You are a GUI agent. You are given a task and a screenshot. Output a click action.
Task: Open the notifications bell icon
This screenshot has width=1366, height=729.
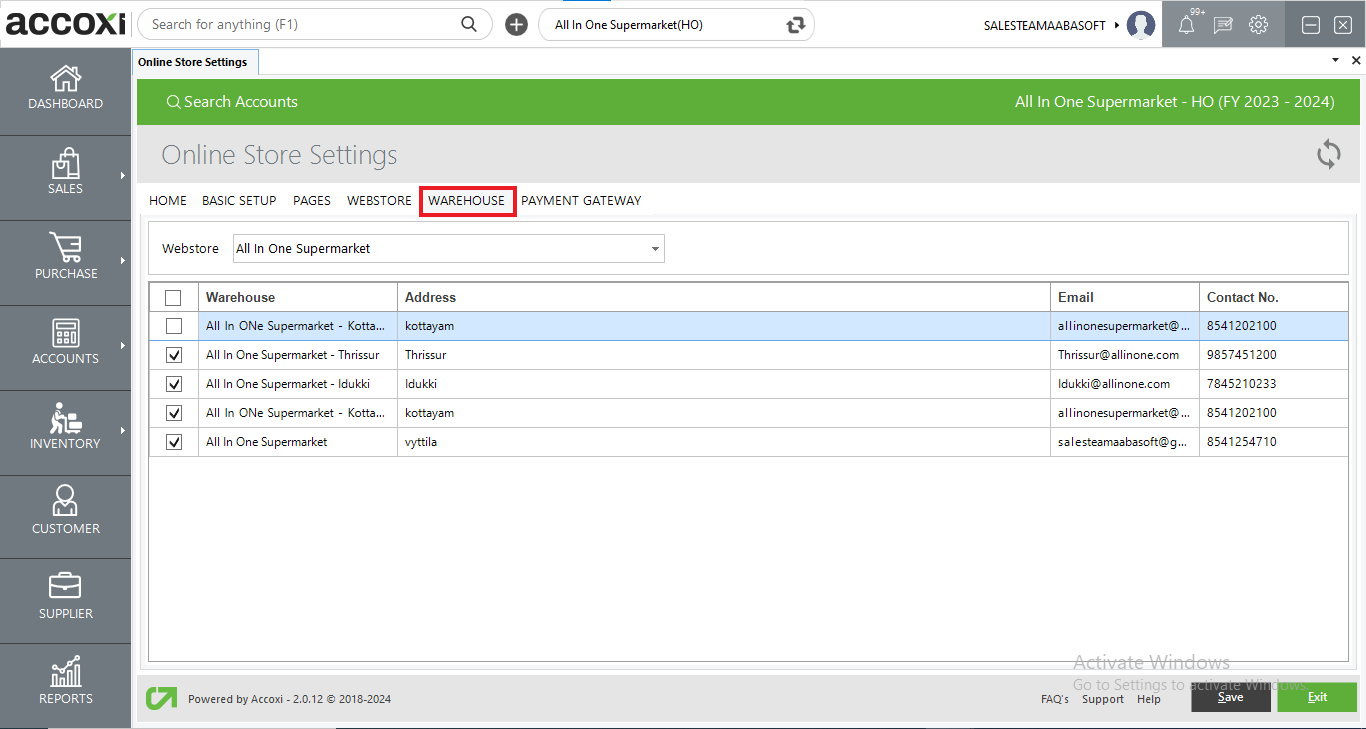pos(1187,23)
